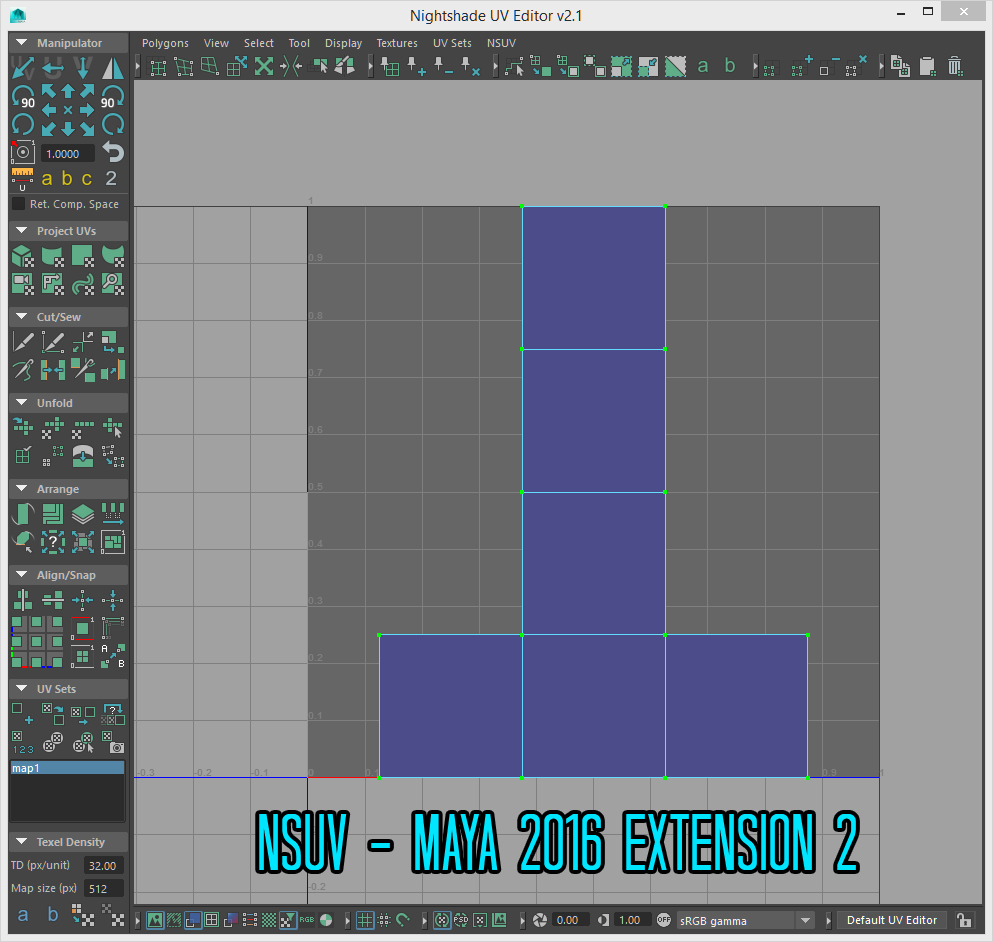Click the trash can icon in top toolbar
The height and width of the screenshot is (942, 993).
pos(955,67)
